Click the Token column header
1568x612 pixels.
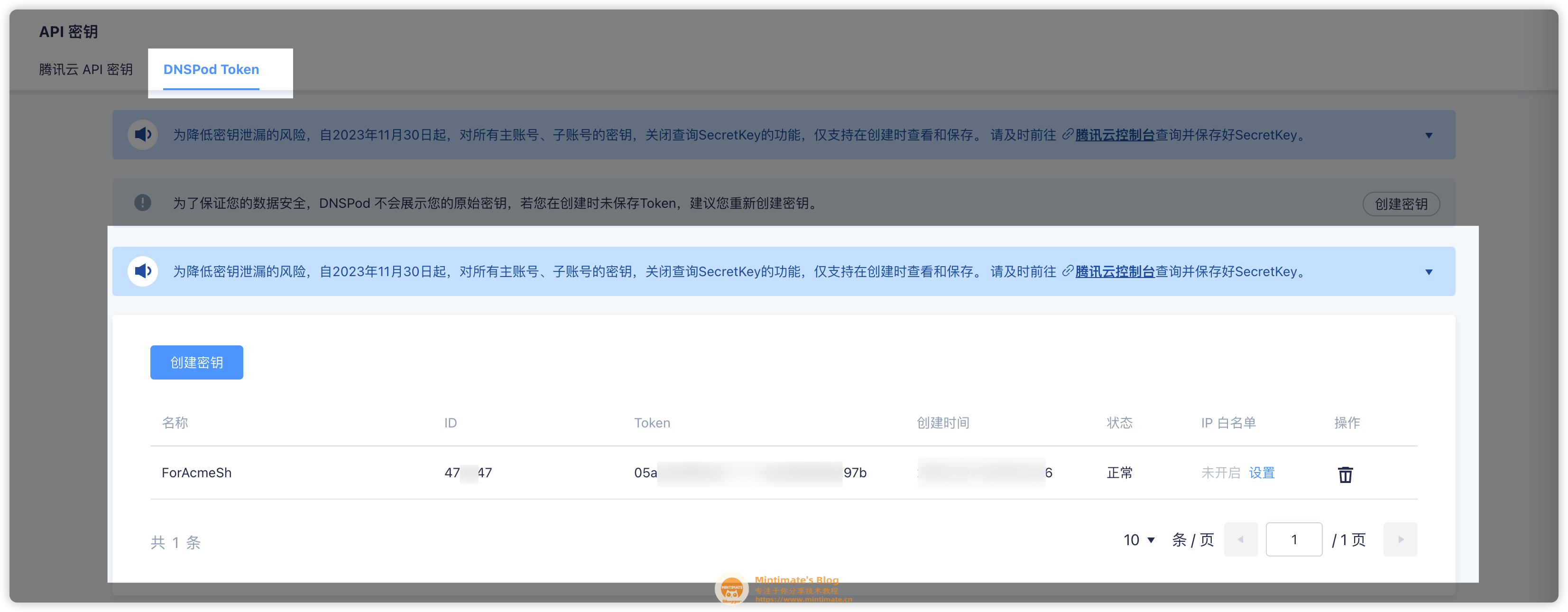coord(652,423)
